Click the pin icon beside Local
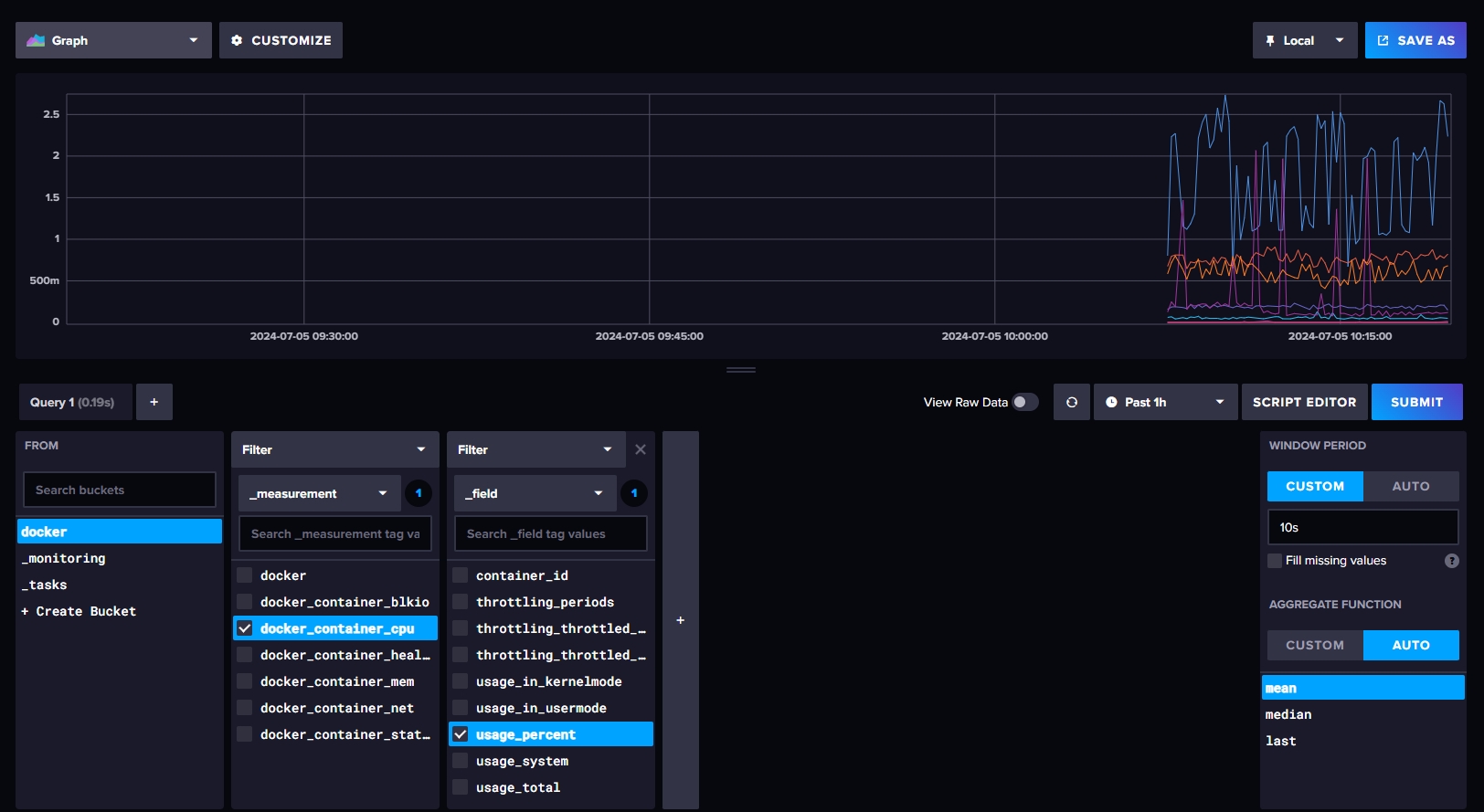 point(1270,40)
